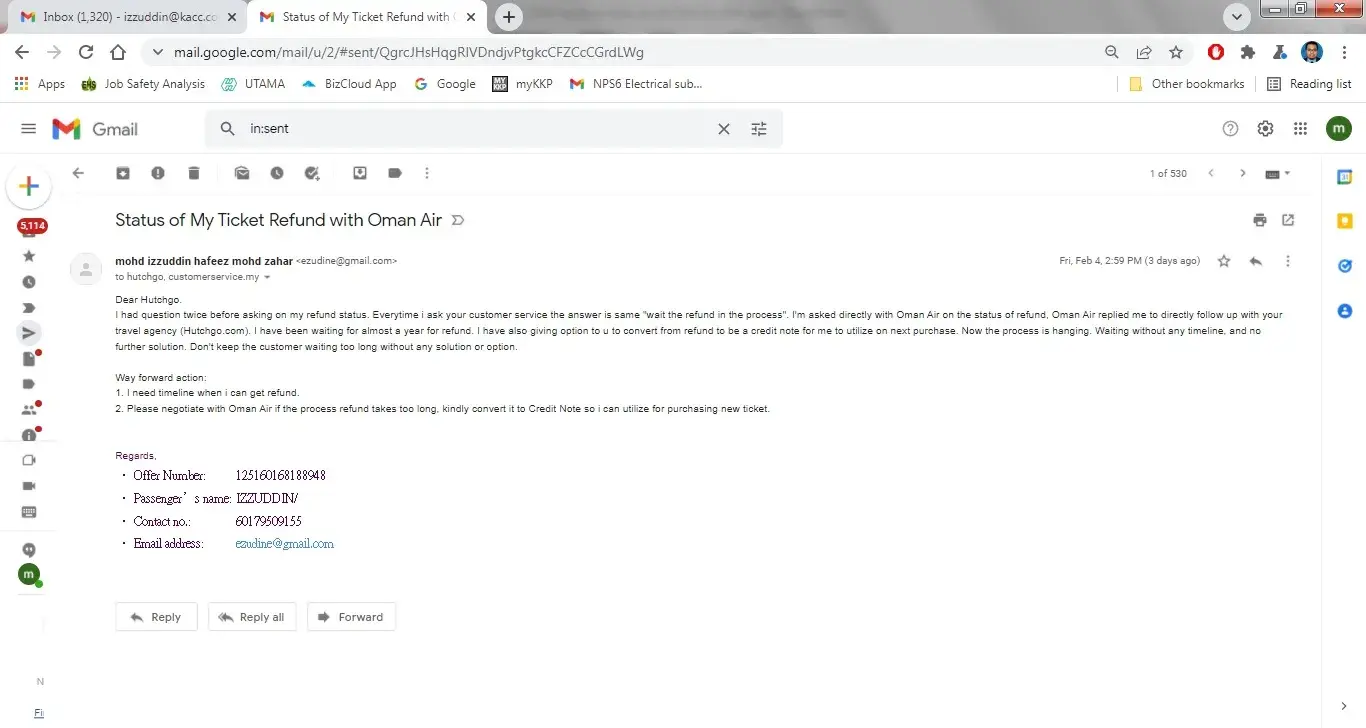Archive this email with the archive icon
The height and width of the screenshot is (728, 1366).
pyautogui.click(x=122, y=173)
